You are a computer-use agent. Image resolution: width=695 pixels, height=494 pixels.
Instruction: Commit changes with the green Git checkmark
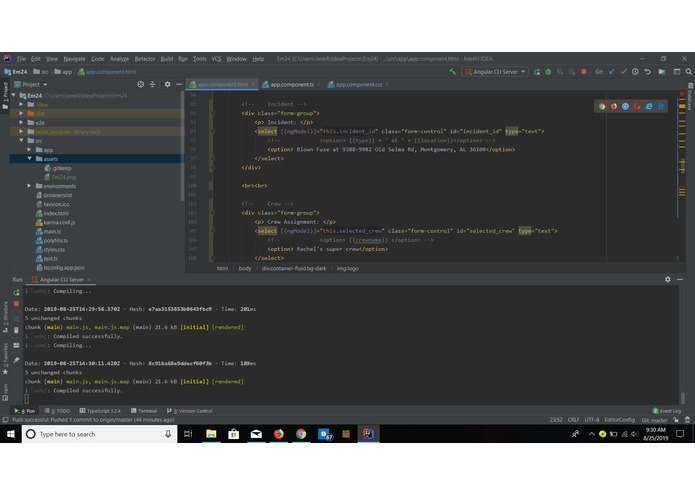[624, 72]
